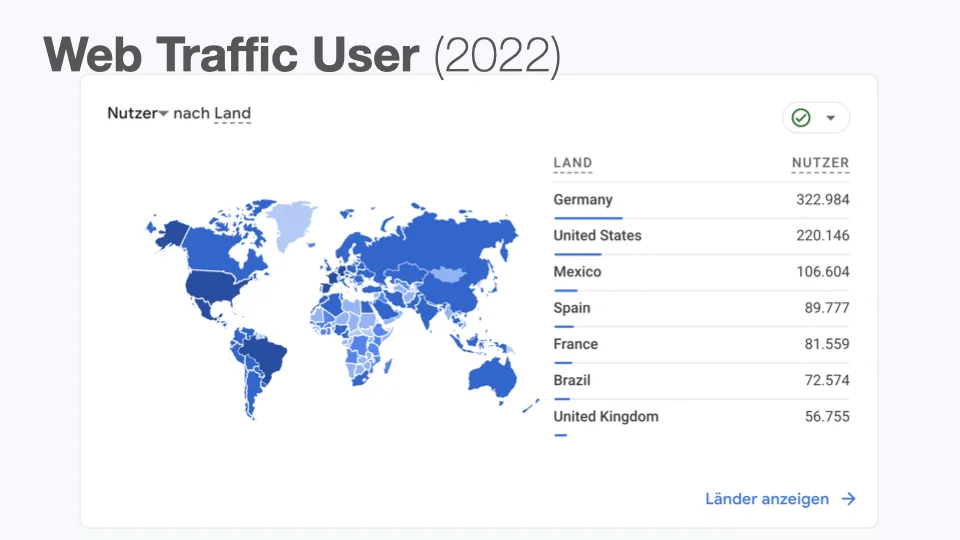Click Mongolia on the world map
960x540 pixels.
tap(449, 274)
